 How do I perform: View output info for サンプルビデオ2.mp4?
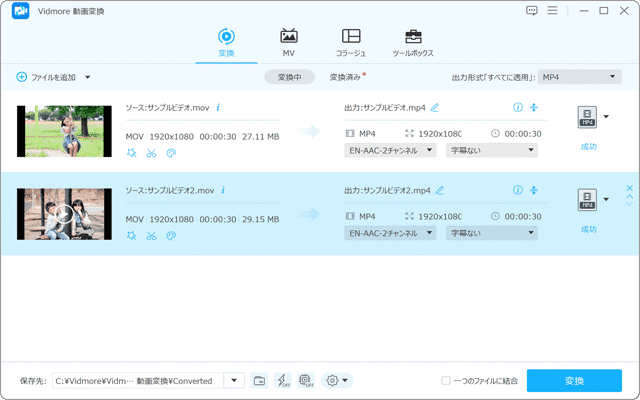(518, 190)
